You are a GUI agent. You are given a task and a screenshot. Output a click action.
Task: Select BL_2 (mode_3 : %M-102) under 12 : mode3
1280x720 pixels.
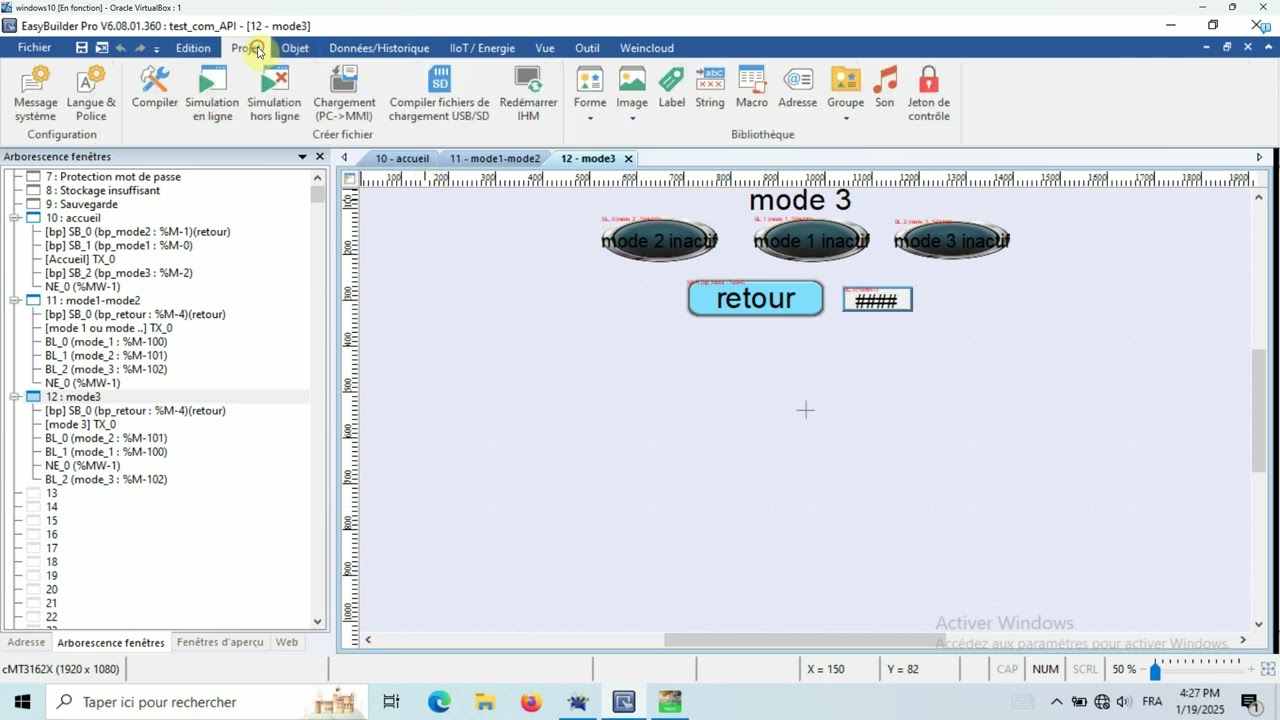click(x=106, y=479)
